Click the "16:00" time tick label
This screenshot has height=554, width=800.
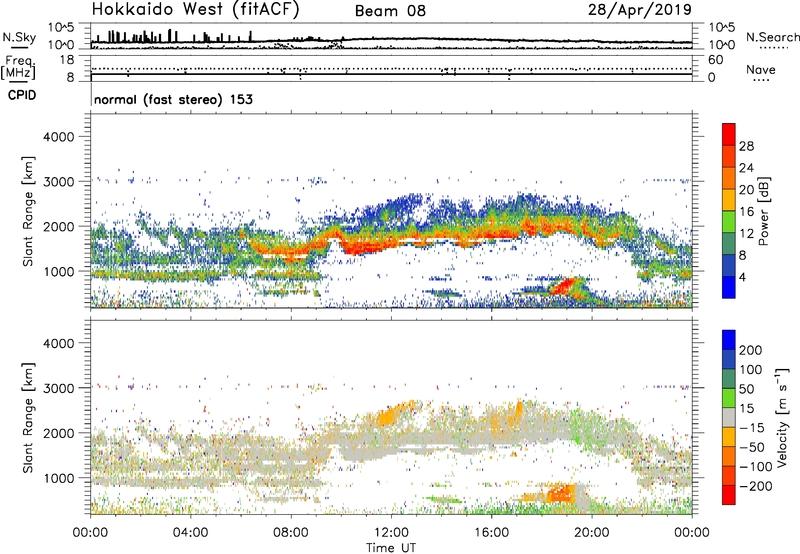(x=491, y=533)
